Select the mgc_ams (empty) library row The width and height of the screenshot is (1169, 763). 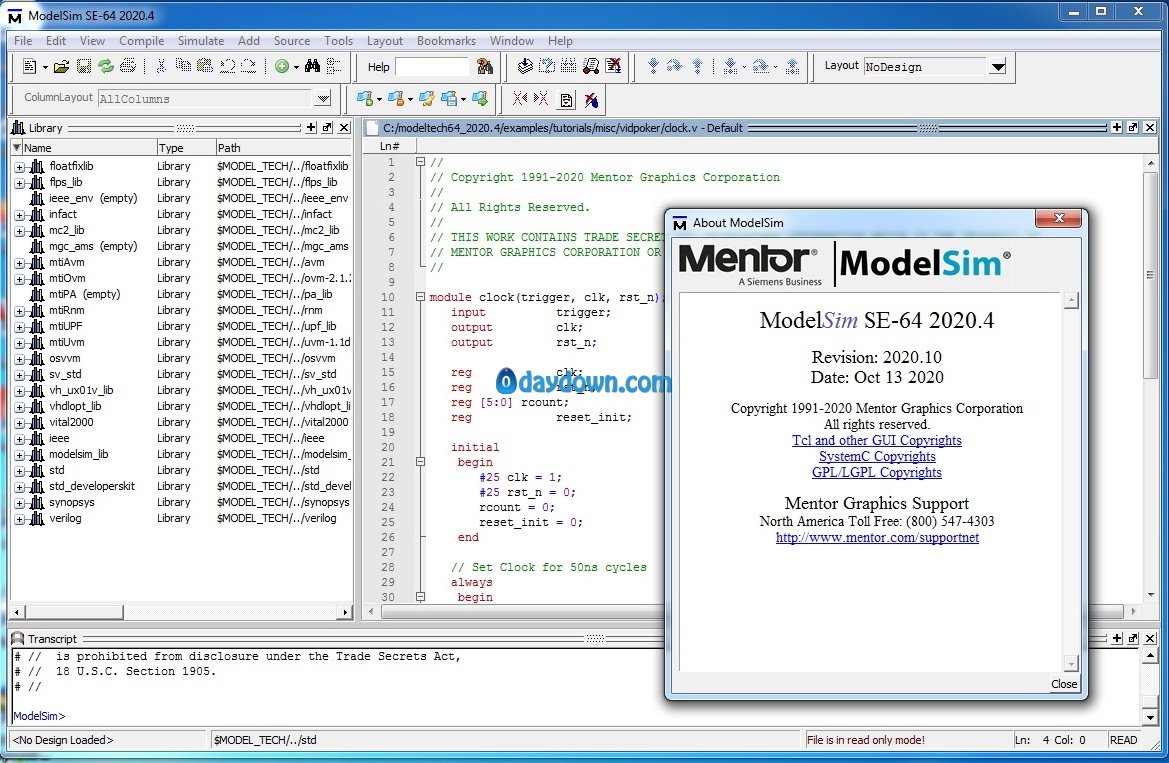point(181,246)
